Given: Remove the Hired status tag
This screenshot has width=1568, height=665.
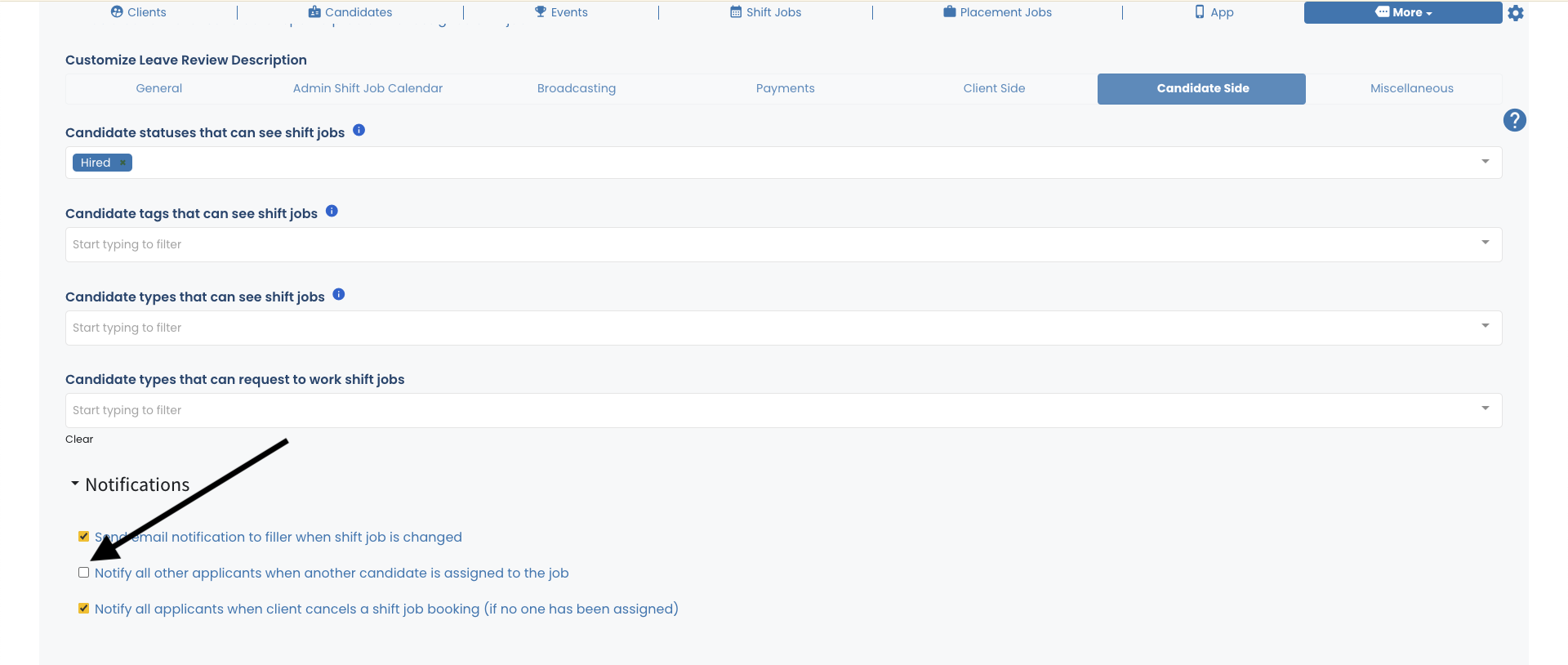Looking at the screenshot, I should [122, 163].
